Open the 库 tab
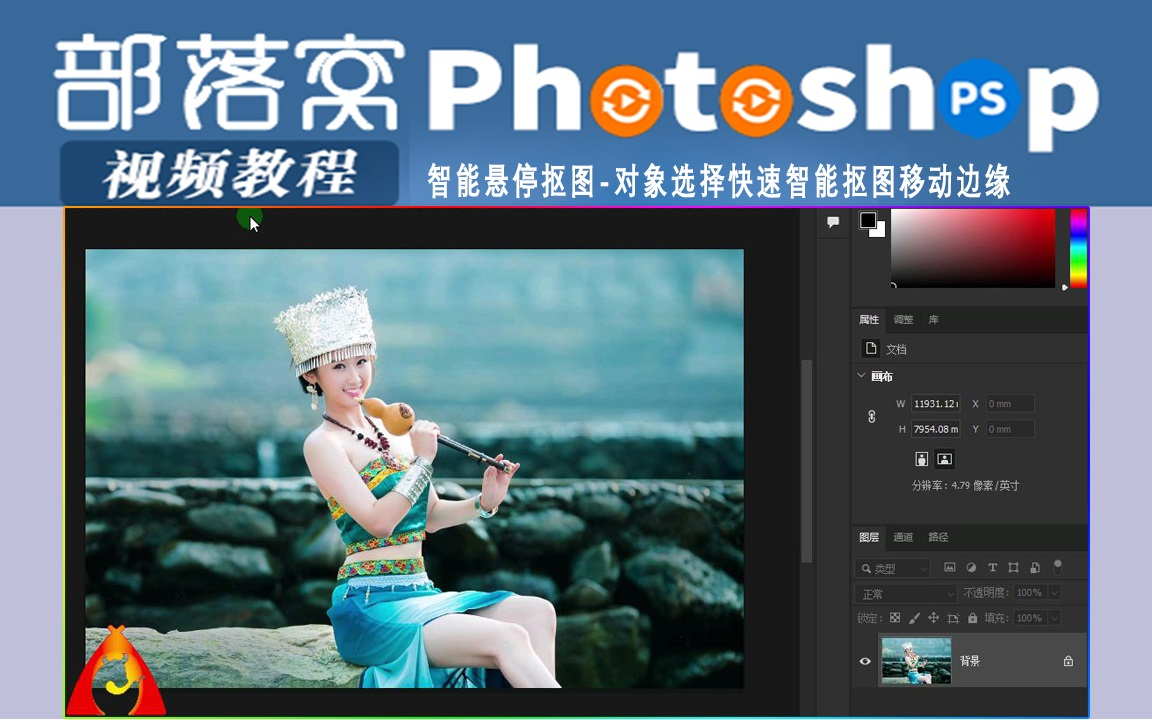 click(933, 320)
